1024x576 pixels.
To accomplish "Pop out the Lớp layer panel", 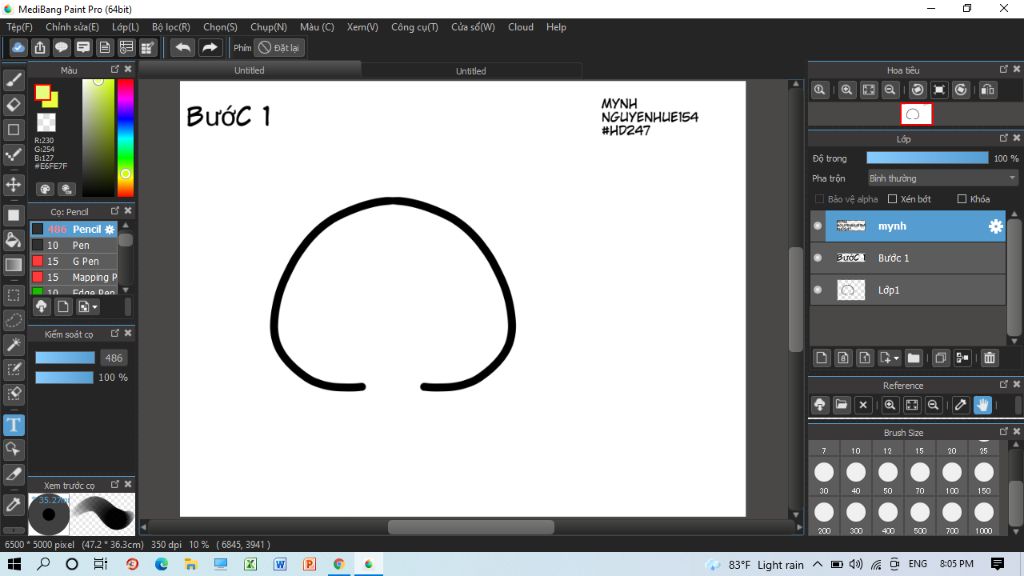I will click(1004, 138).
